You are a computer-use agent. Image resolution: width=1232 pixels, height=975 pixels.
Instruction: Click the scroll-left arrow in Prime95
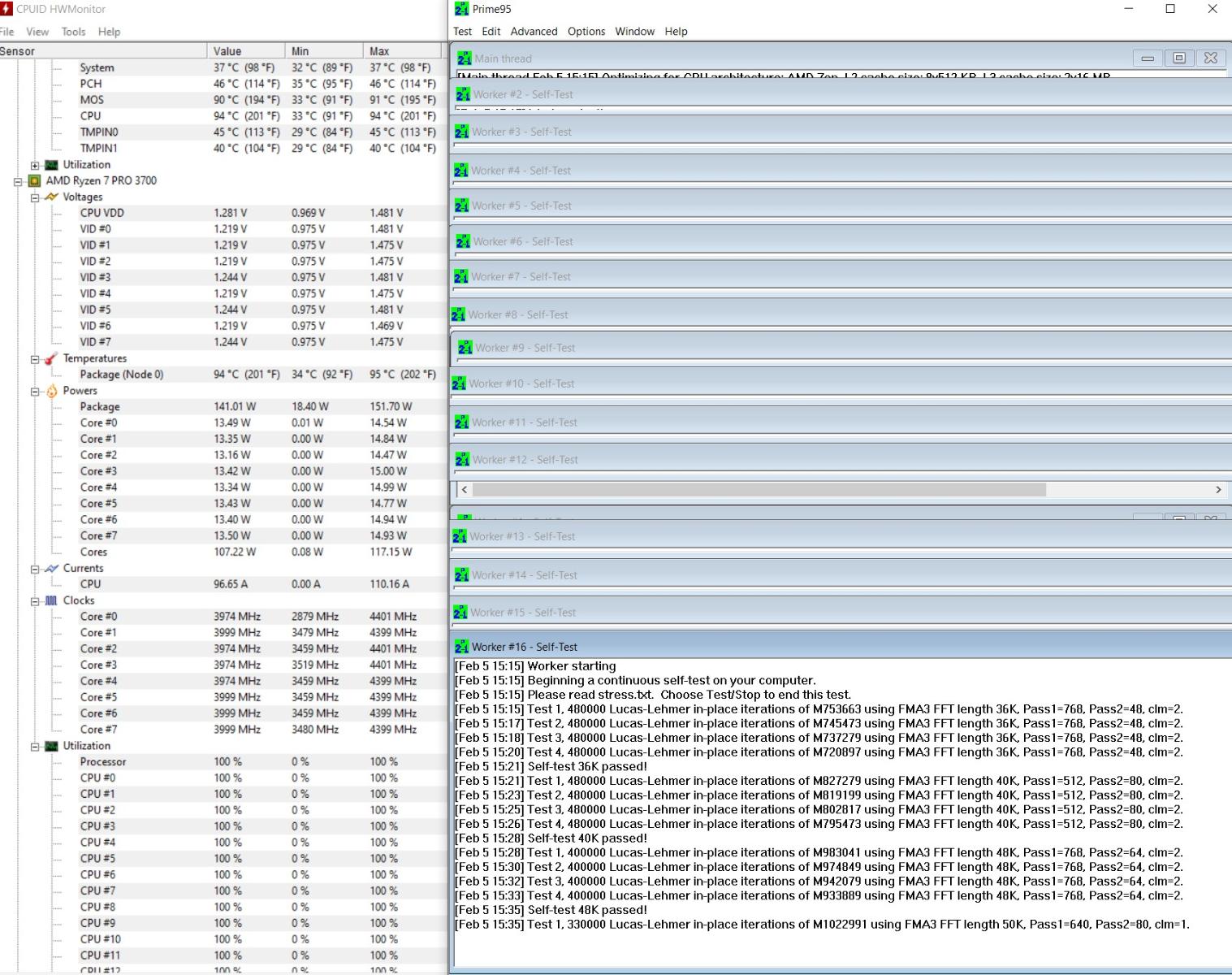click(465, 490)
